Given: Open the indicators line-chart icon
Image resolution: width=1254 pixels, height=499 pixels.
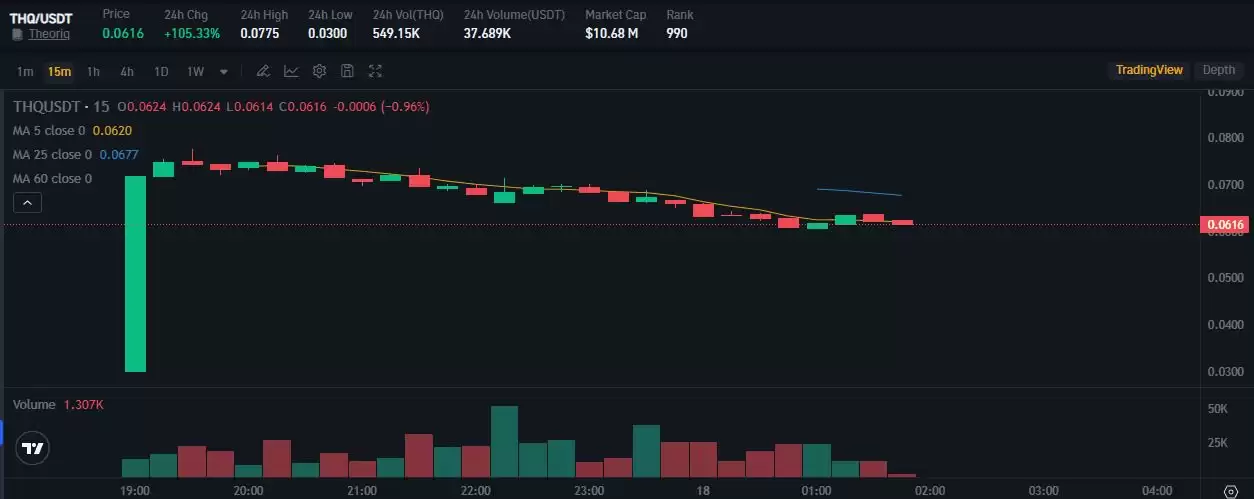Looking at the screenshot, I should [291, 71].
